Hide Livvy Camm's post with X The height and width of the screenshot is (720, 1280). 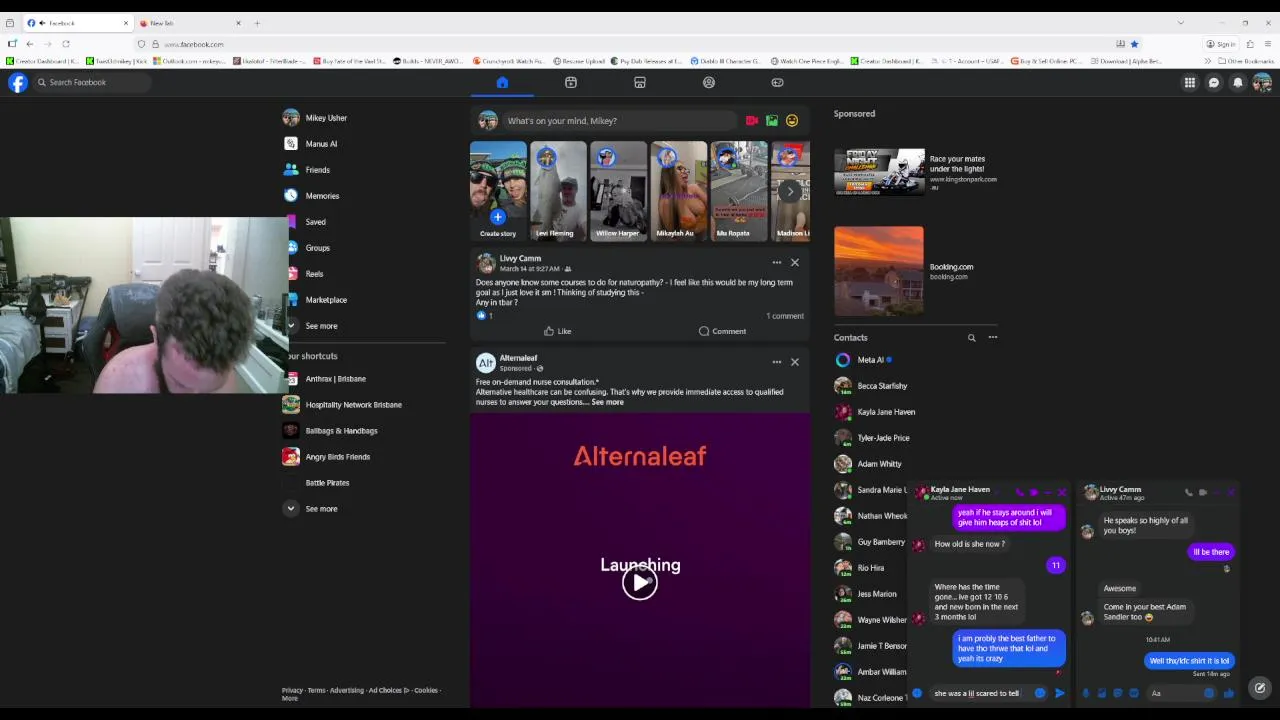[x=795, y=263]
